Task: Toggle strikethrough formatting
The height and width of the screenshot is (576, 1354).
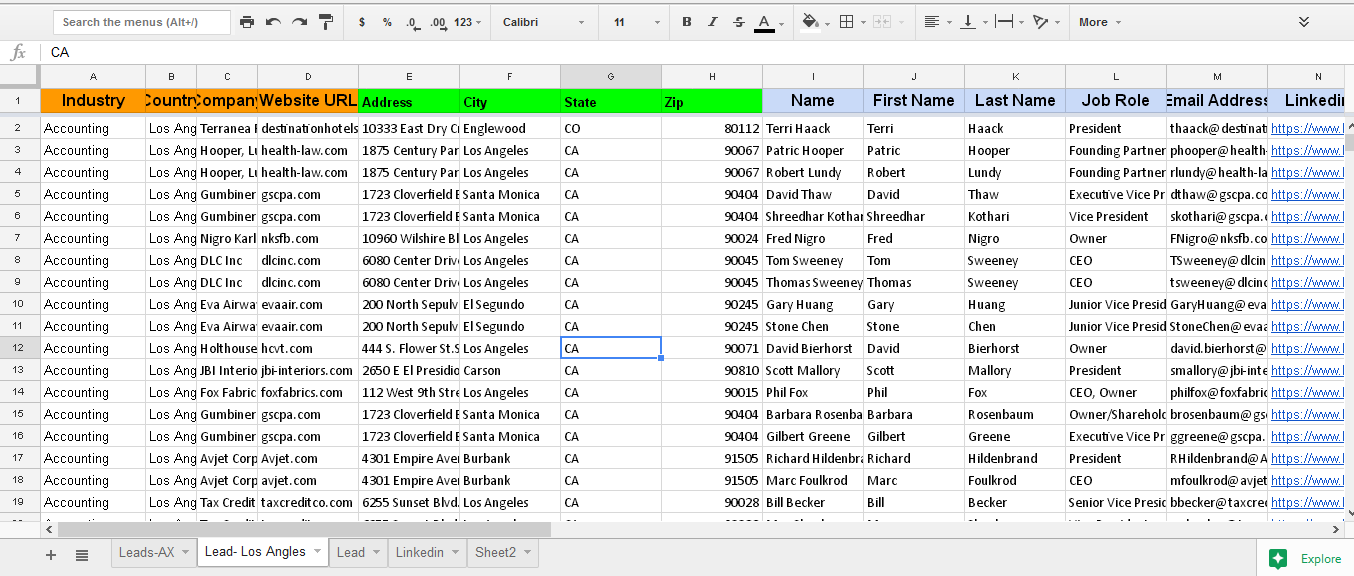Action: click(x=737, y=20)
